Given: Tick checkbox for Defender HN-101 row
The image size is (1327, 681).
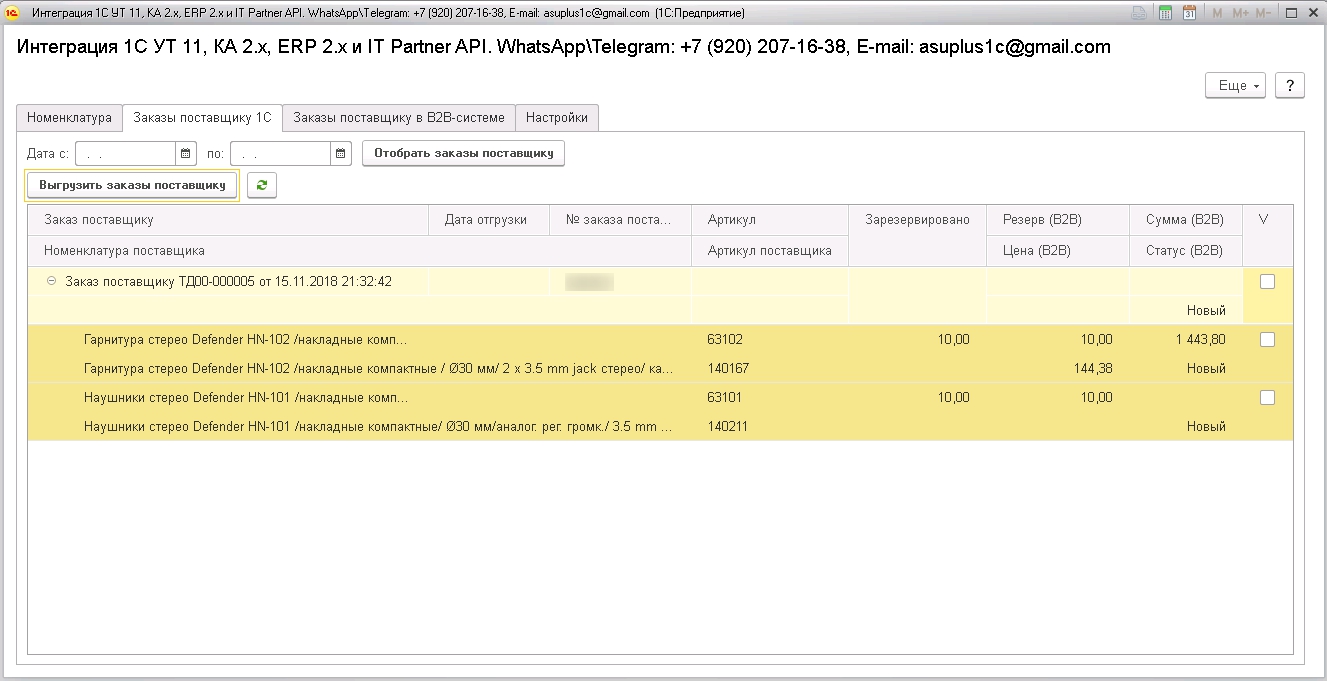Looking at the screenshot, I should (x=1267, y=398).
